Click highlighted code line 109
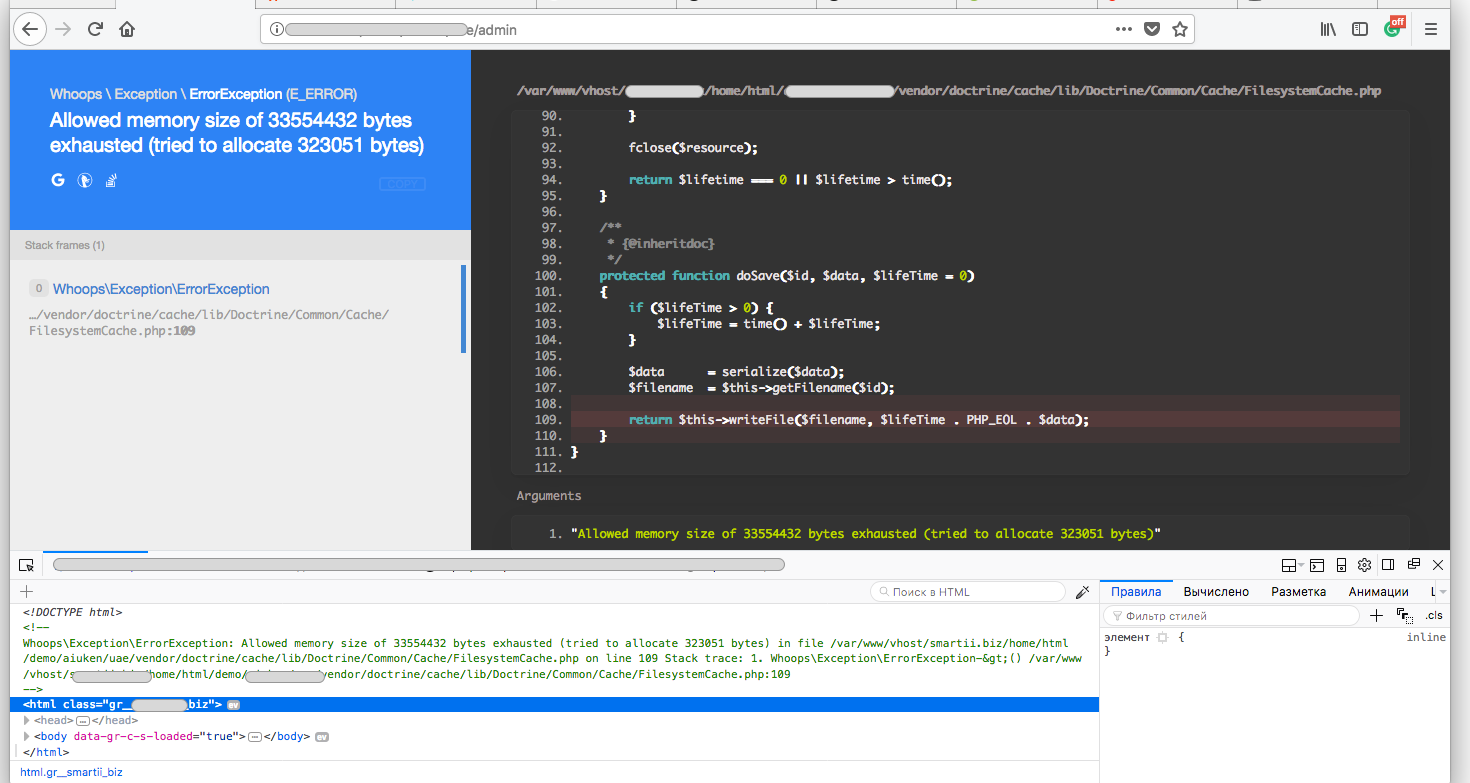 (x=985, y=420)
